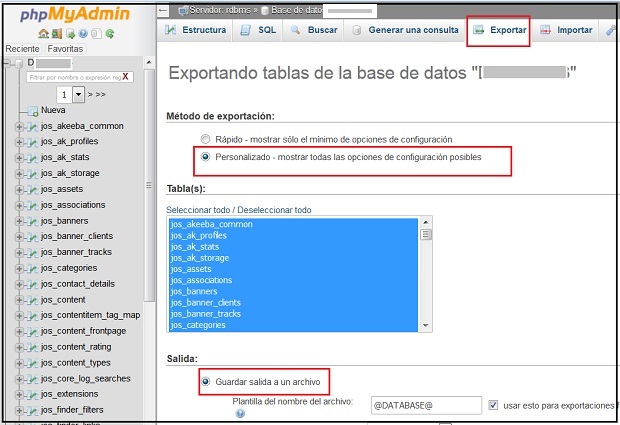
Task: Click the sidebar scrollbar grip handle
Action: (x=149, y=185)
